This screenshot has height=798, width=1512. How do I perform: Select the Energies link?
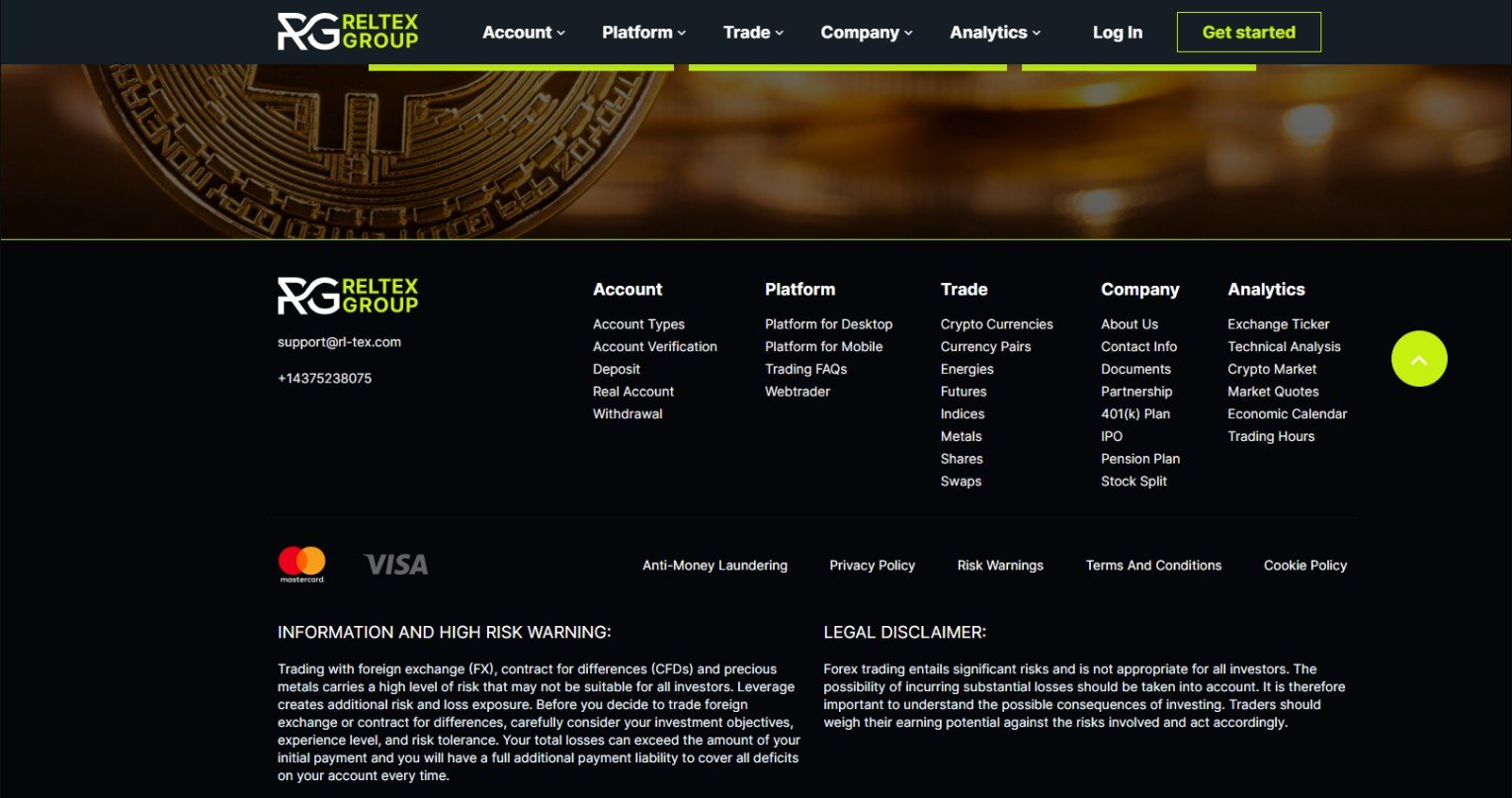(x=966, y=369)
